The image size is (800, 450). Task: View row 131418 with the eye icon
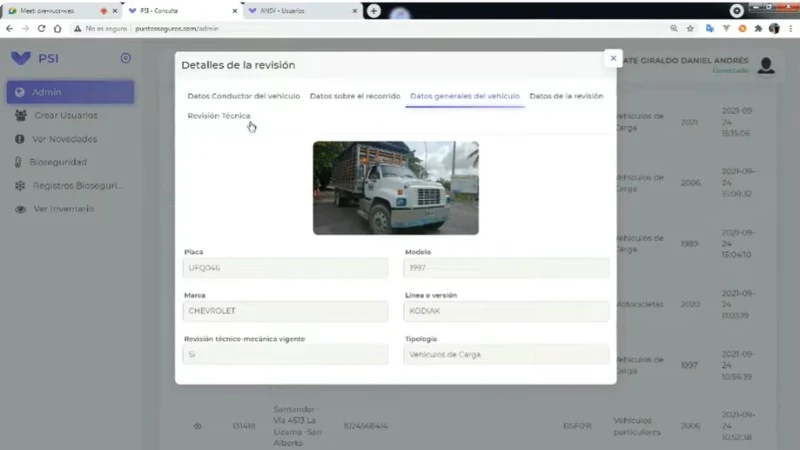[197, 426]
